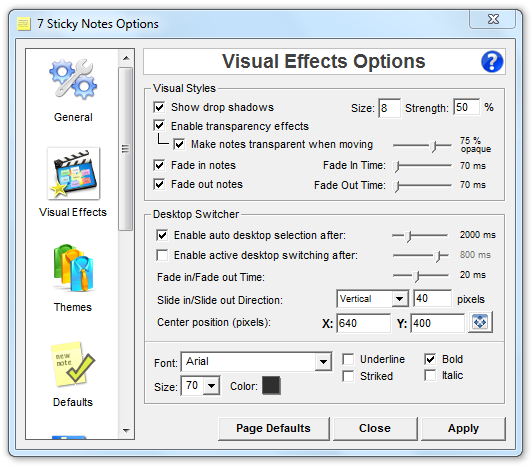Open the Themes shirts icon

pyautogui.click(x=73, y=268)
